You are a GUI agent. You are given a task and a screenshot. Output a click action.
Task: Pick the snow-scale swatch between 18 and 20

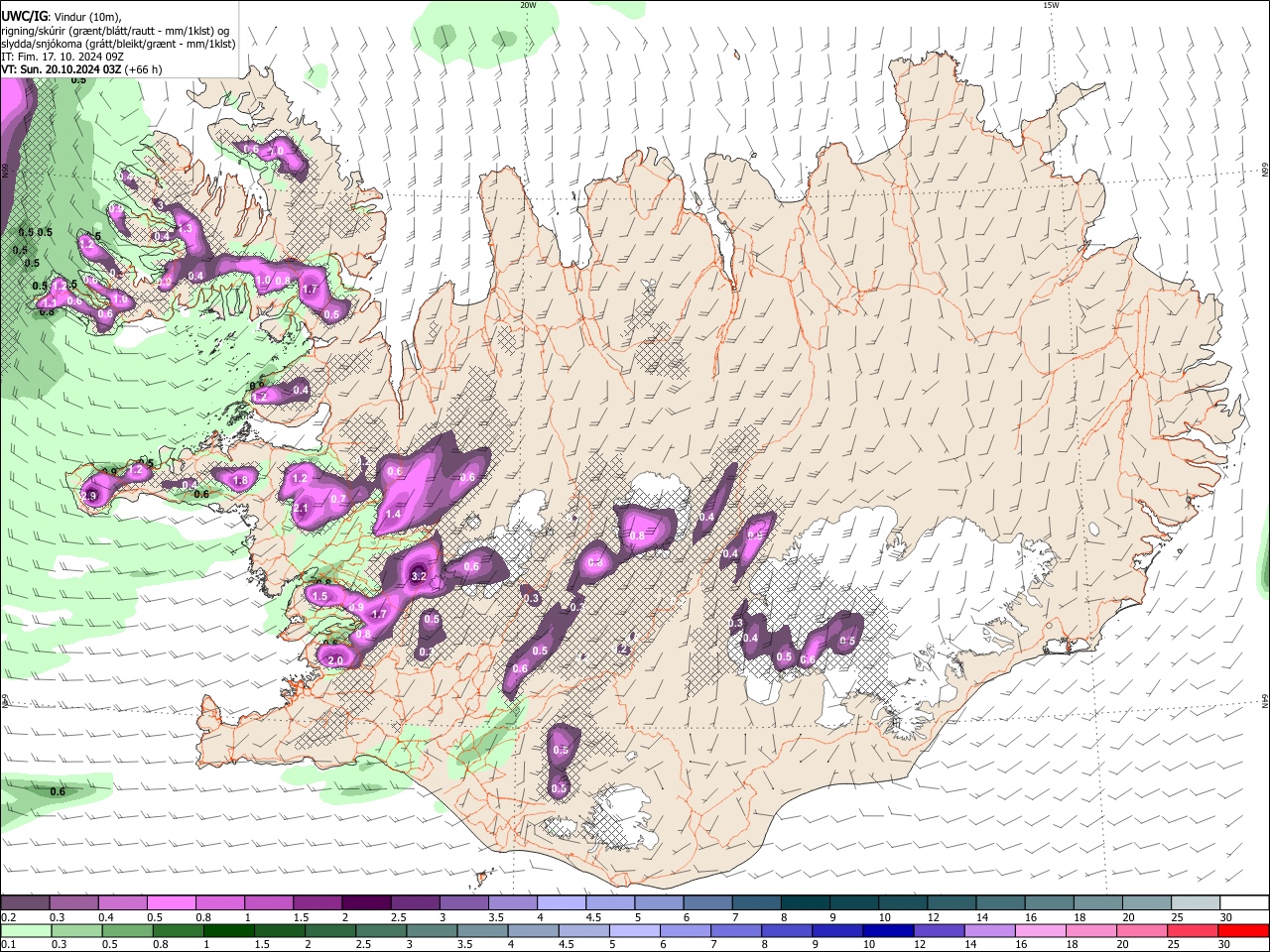pyautogui.click(x=1096, y=902)
